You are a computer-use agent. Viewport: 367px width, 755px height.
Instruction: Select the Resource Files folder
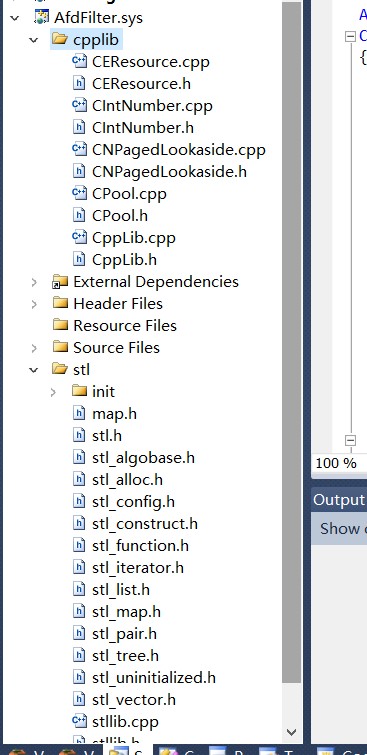pyautogui.click(x=125, y=325)
